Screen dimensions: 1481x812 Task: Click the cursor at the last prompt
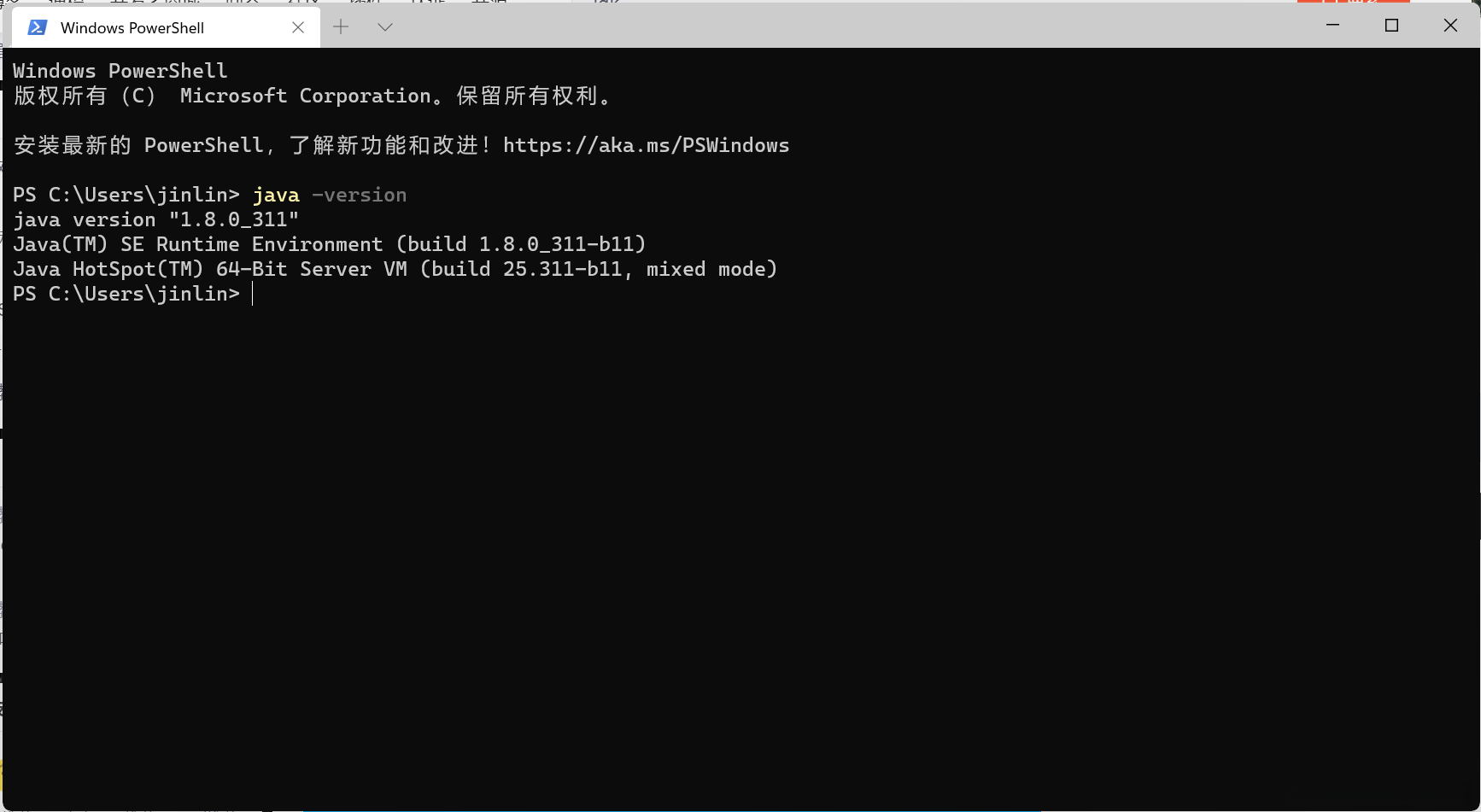[253, 295]
